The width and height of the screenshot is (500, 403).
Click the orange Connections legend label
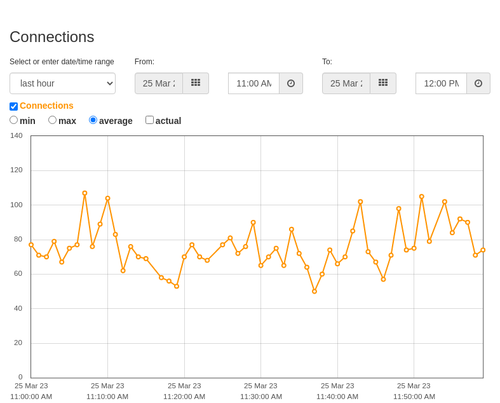[46, 106]
